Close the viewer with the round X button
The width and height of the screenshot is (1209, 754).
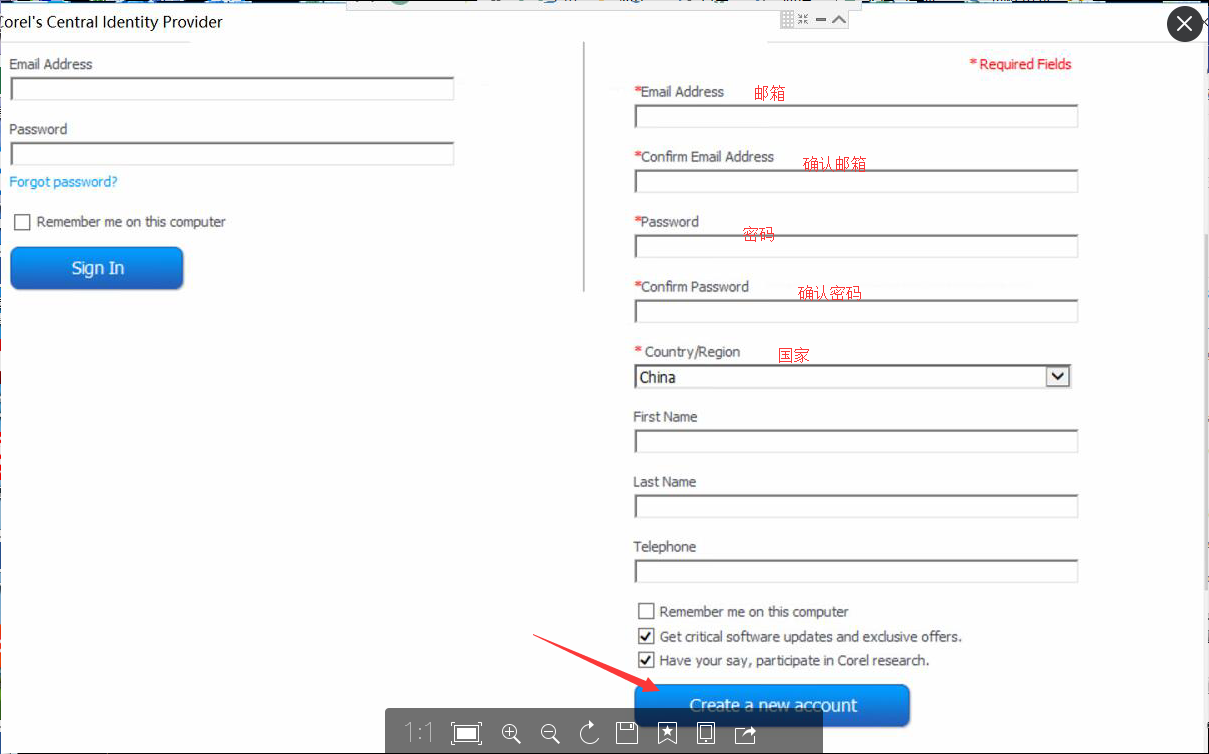click(1185, 24)
